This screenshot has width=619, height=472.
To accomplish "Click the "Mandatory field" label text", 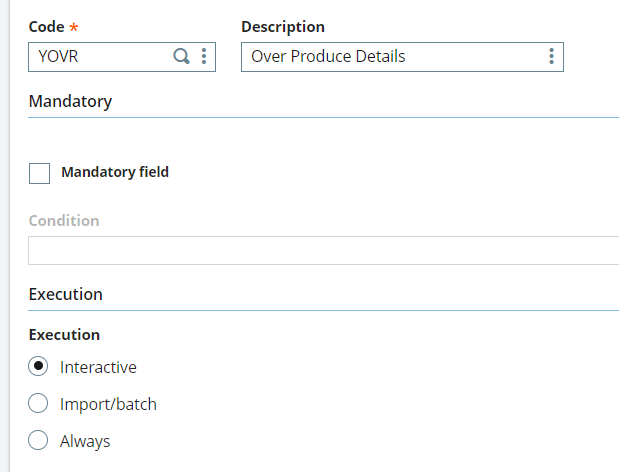I will (x=115, y=172).
